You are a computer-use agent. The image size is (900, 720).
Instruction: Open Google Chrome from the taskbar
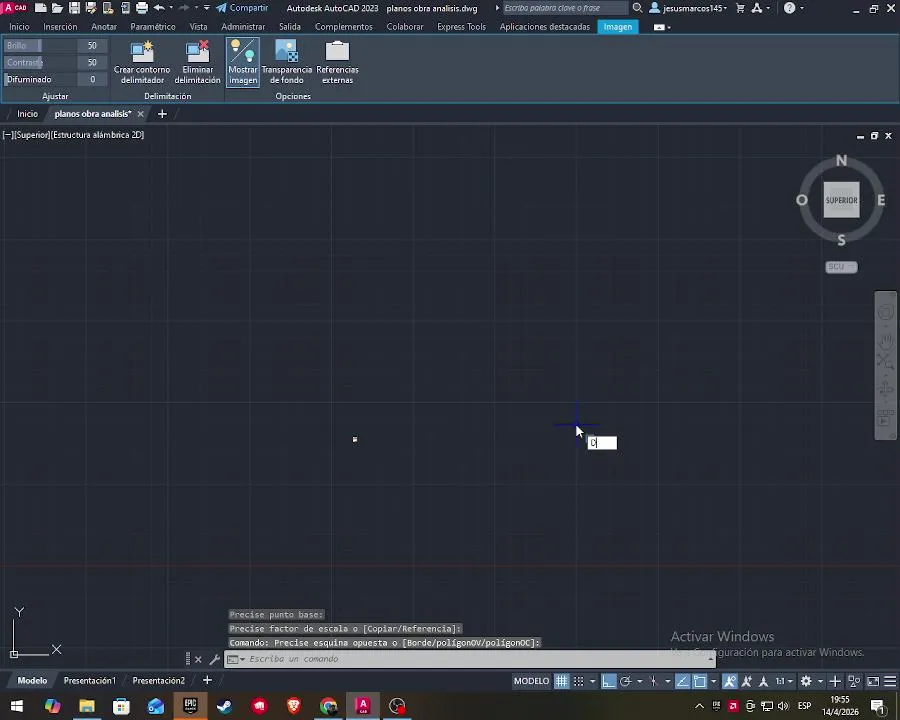click(328, 706)
